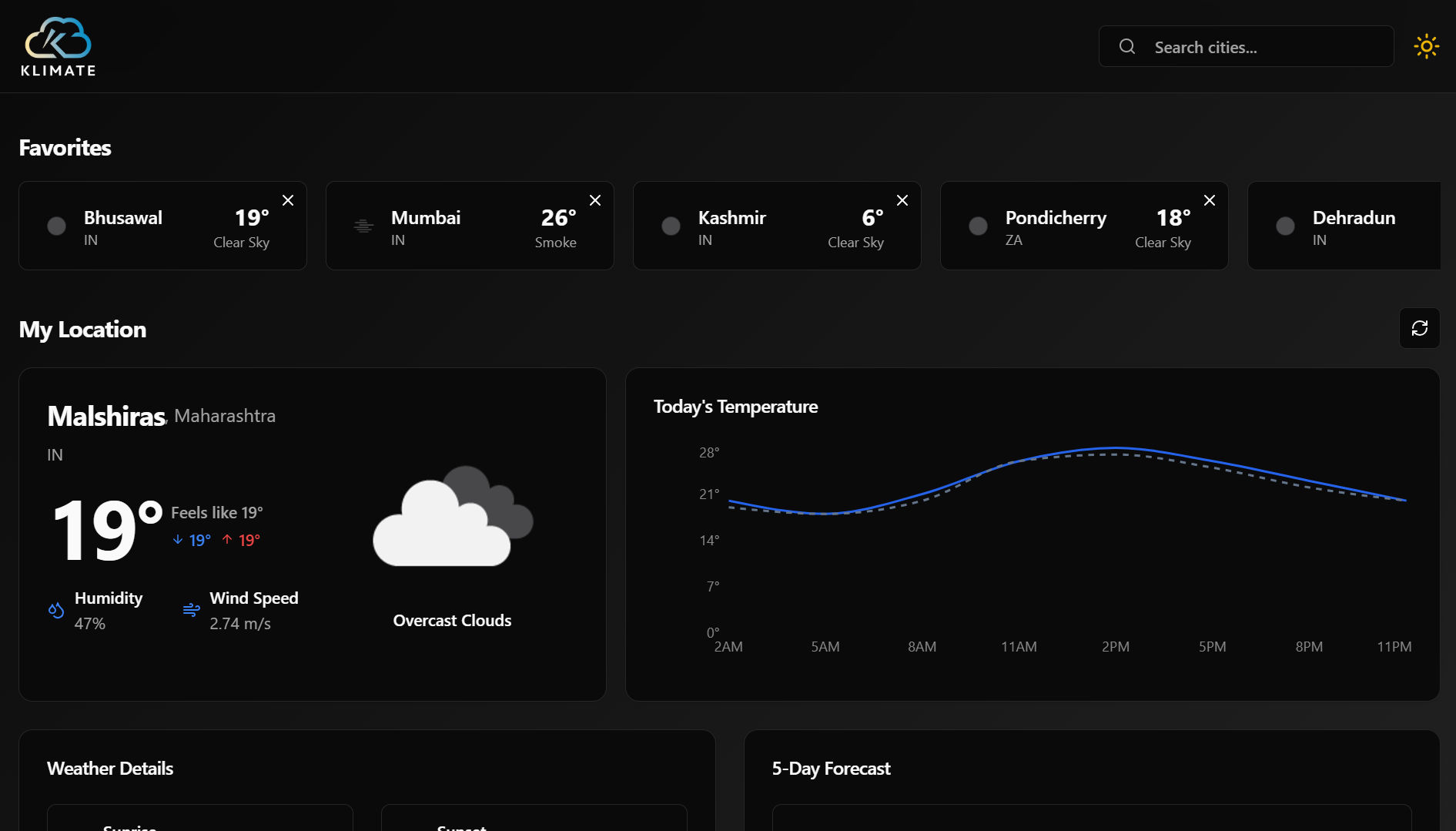
Task: Click the smoke weather icon on Mumbai card
Action: (x=362, y=225)
